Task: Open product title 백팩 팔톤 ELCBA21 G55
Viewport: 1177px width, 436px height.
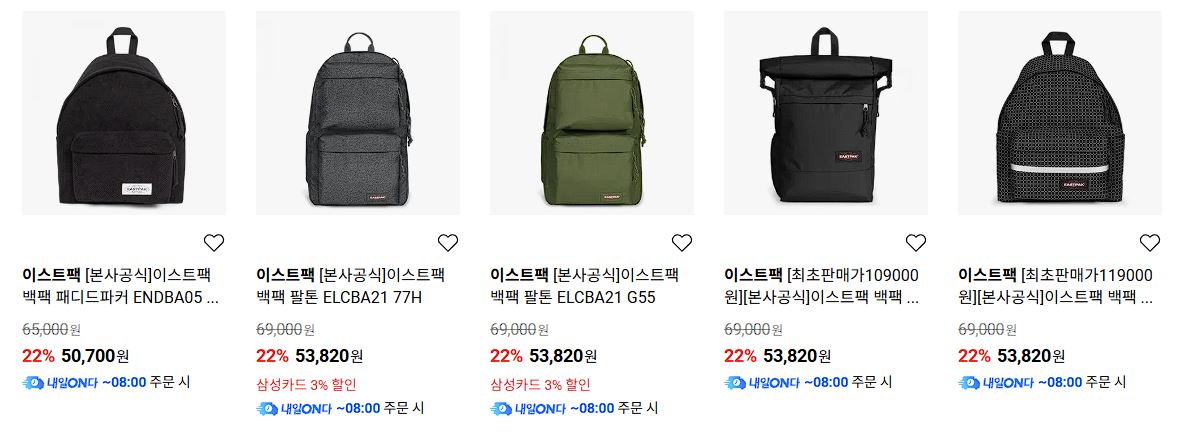Action: tap(585, 286)
